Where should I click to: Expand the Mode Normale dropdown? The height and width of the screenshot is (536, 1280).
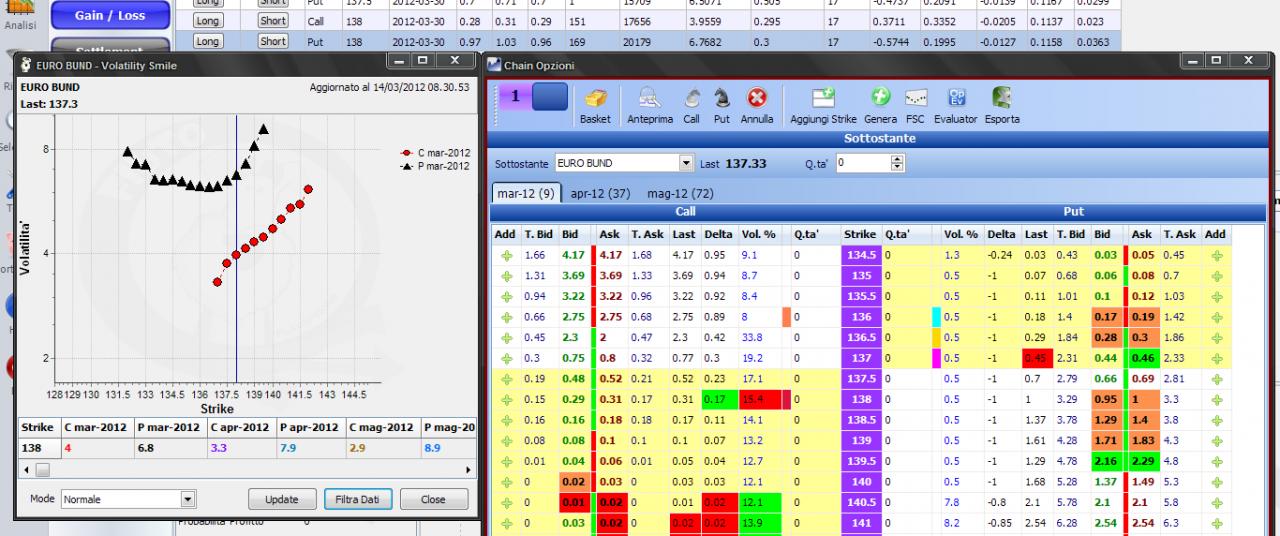[x=187, y=498]
